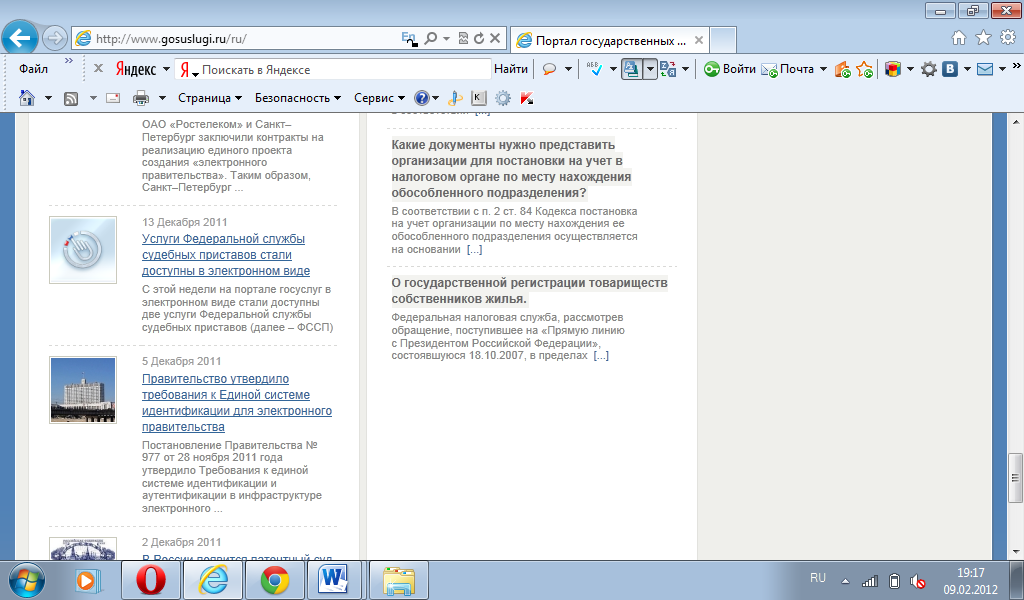Screen dimensions: 1024x600
Task: Open the Страница menu
Action: (x=210, y=98)
